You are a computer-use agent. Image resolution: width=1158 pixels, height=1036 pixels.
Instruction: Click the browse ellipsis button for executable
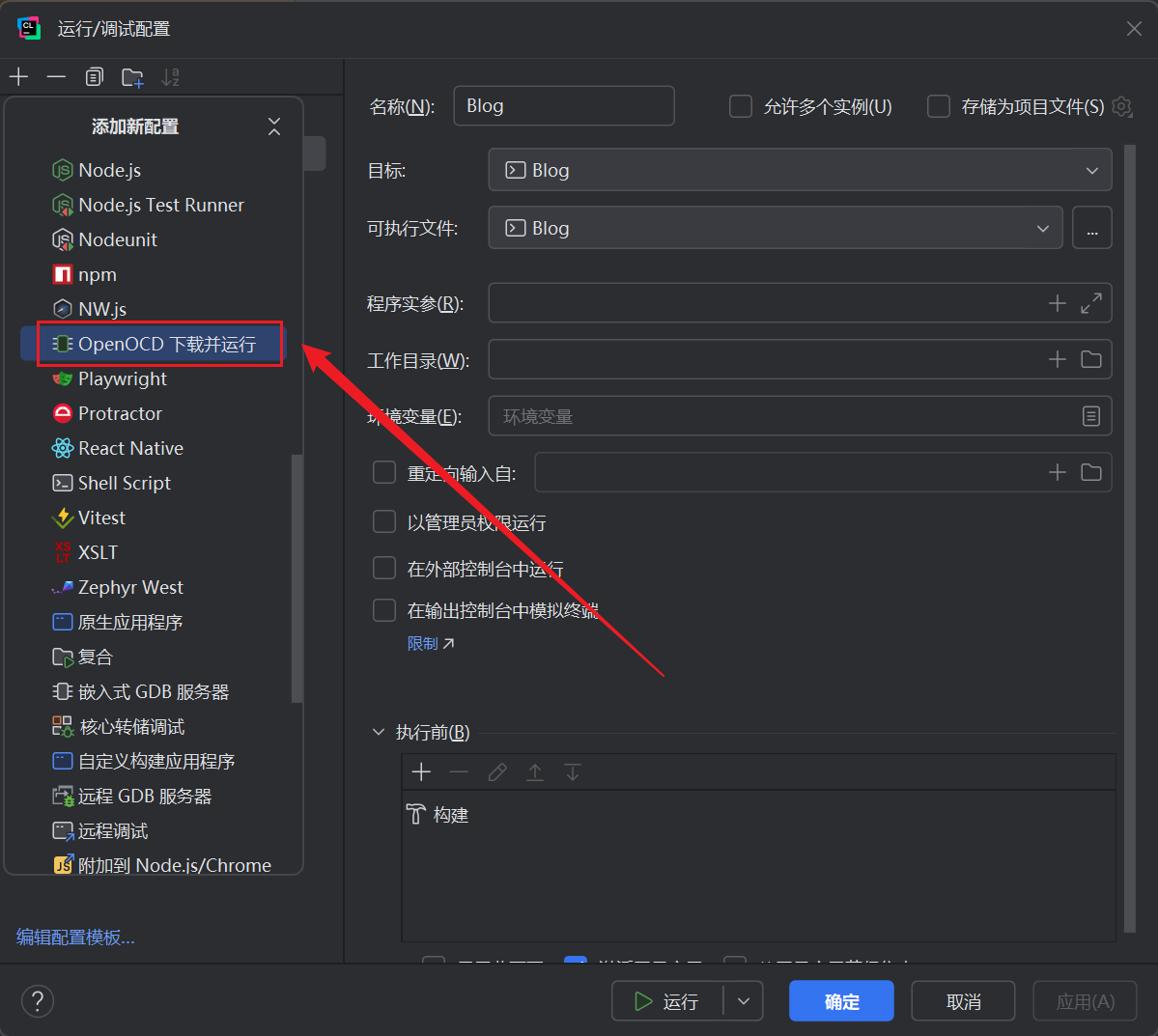[1091, 228]
